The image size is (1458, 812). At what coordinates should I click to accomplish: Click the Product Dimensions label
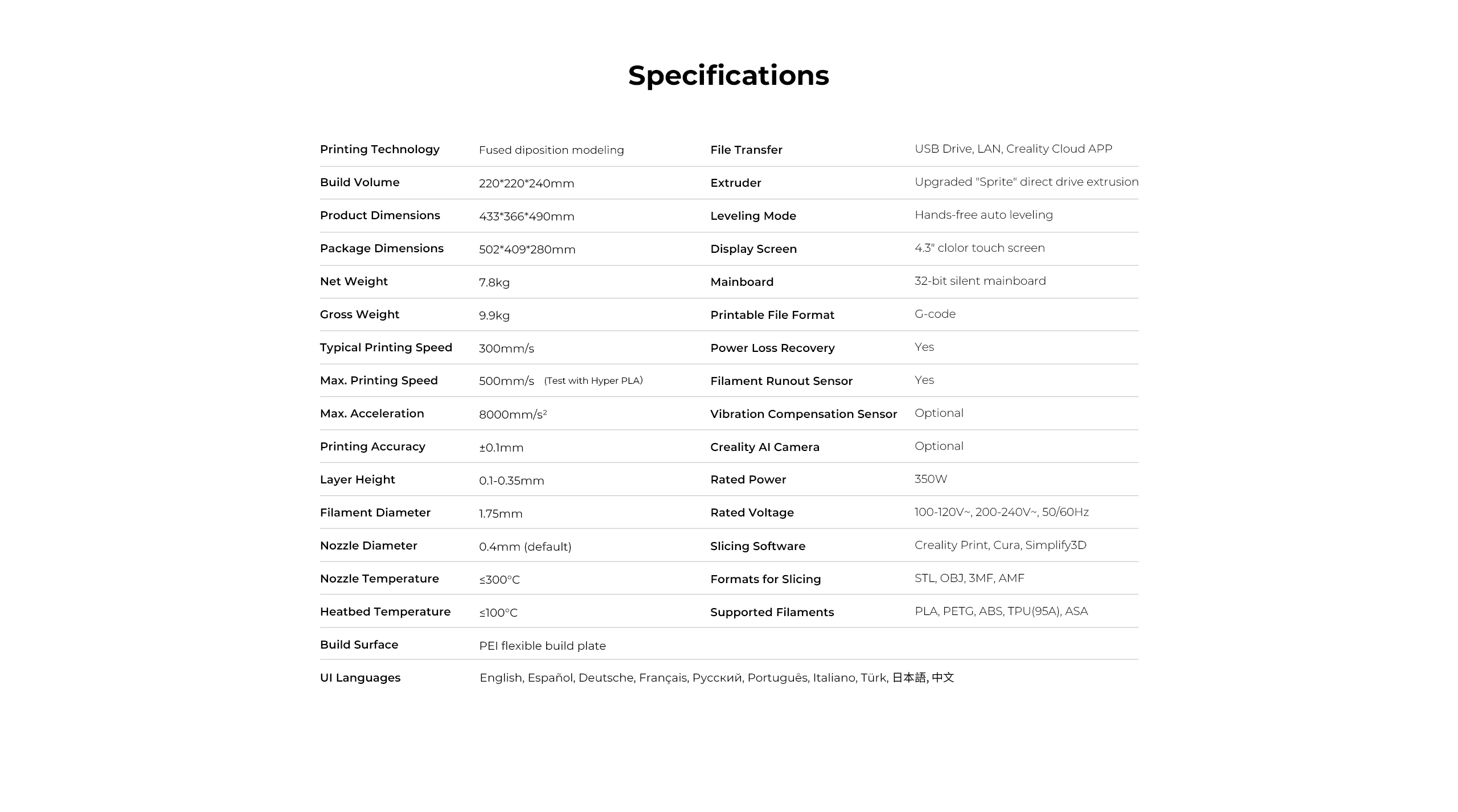pos(380,215)
